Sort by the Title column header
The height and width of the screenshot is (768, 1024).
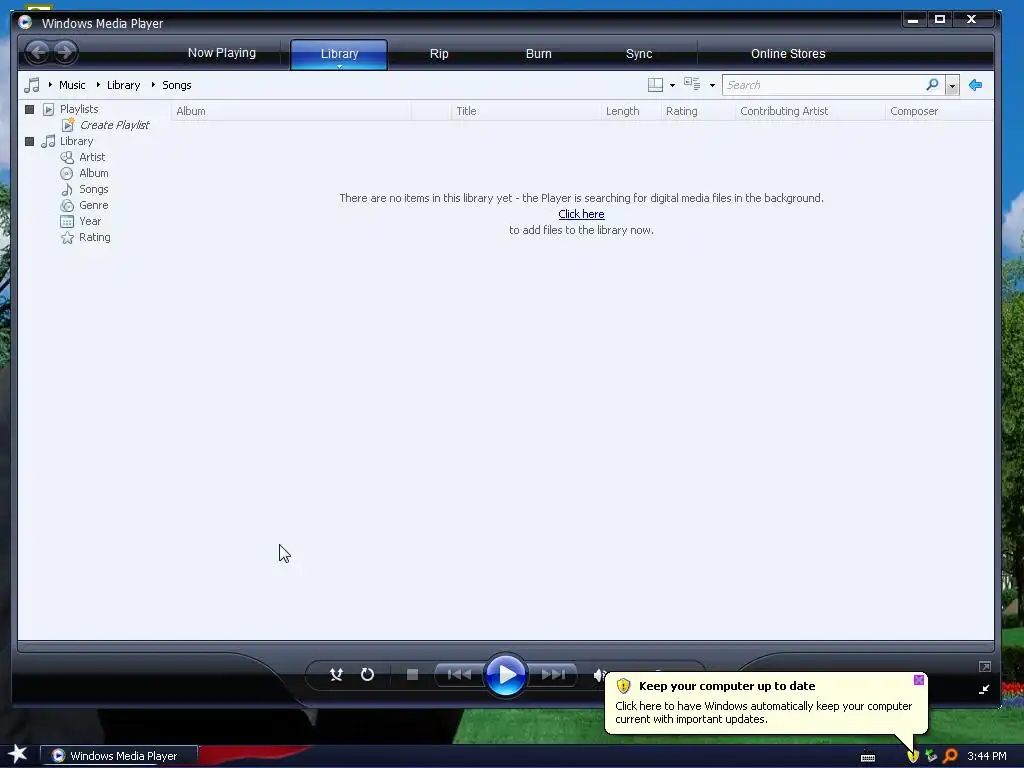coord(526,111)
